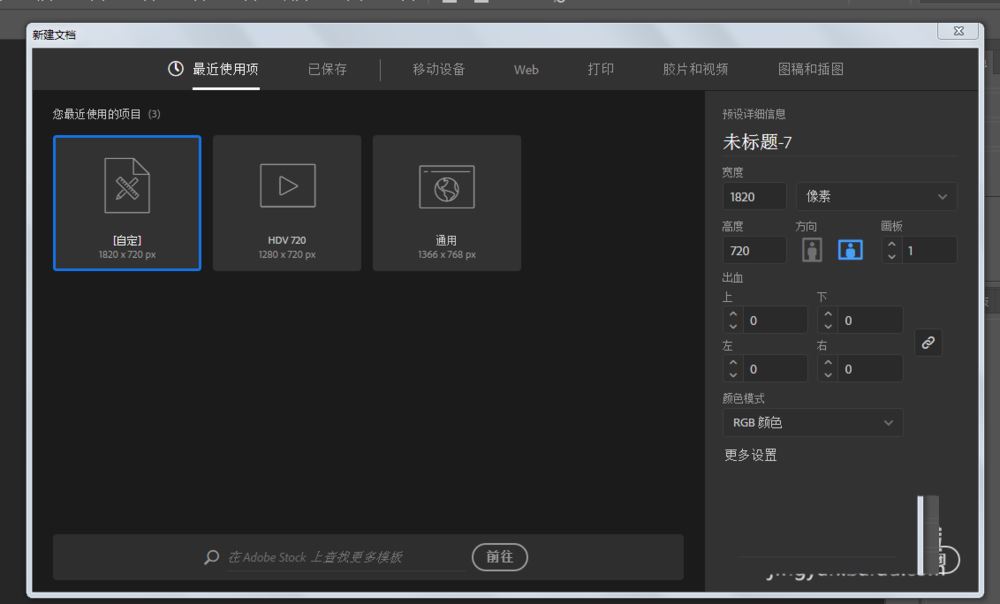
Task: Choose the 通用 1366x768 web preset
Action: pos(447,202)
